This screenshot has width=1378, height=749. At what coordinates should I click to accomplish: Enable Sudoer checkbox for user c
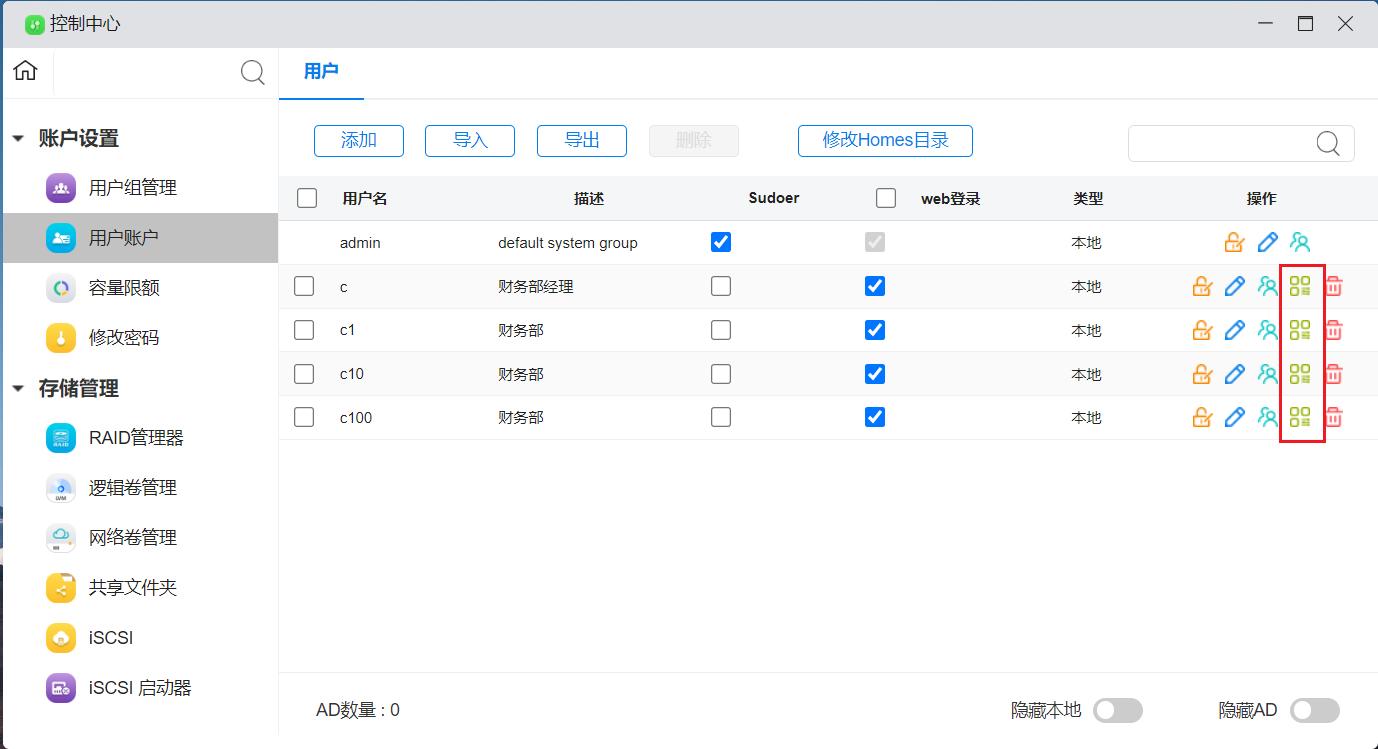[x=721, y=286]
